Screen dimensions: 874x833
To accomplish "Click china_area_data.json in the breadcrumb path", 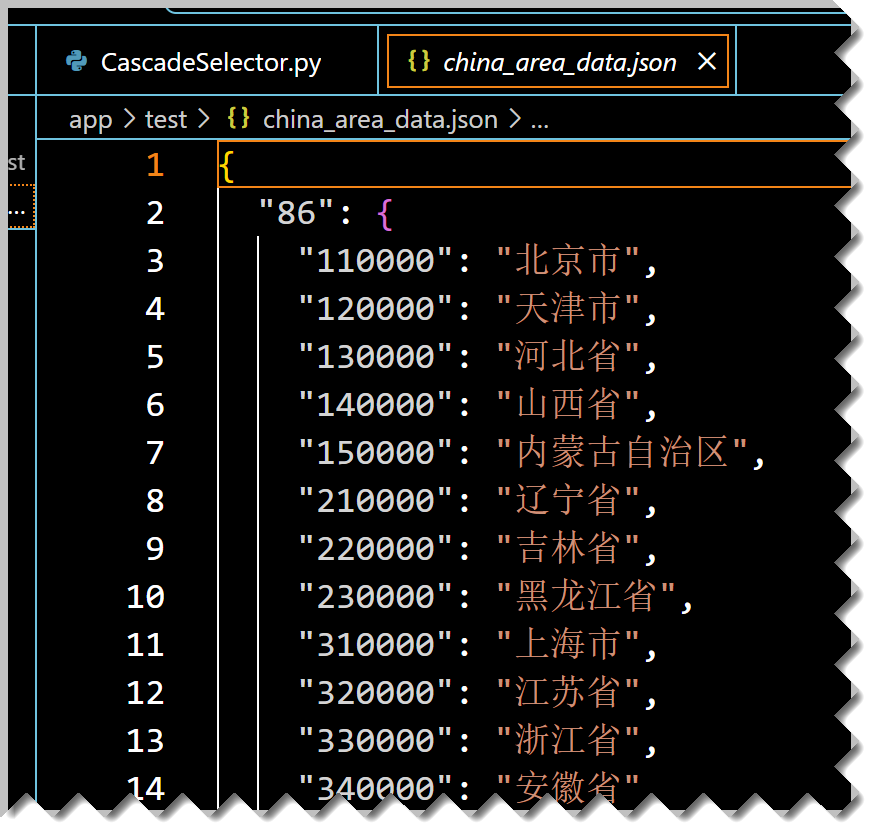I will click(x=379, y=120).
